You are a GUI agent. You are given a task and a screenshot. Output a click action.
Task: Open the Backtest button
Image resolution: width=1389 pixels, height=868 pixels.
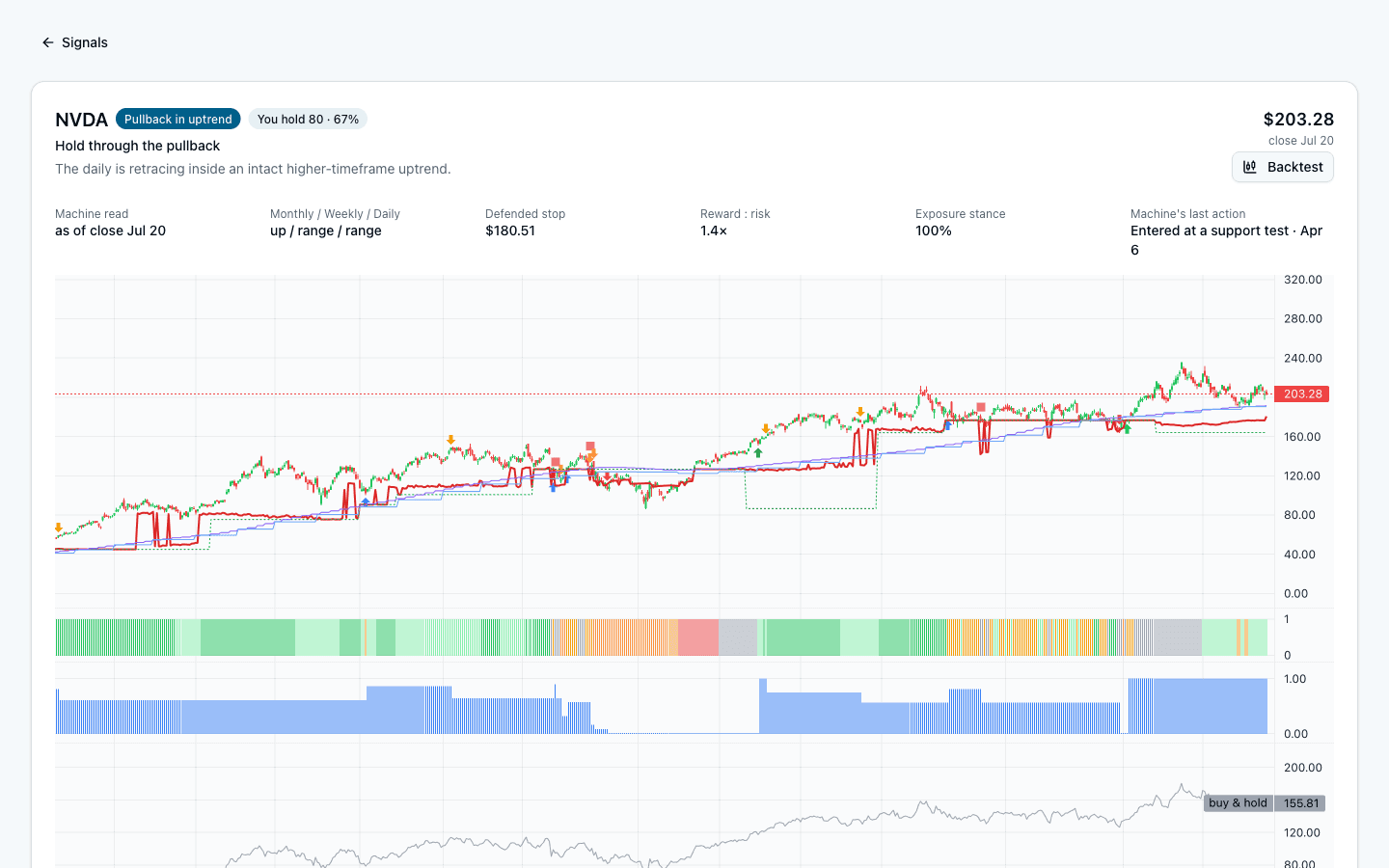(x=1283, y=167)
